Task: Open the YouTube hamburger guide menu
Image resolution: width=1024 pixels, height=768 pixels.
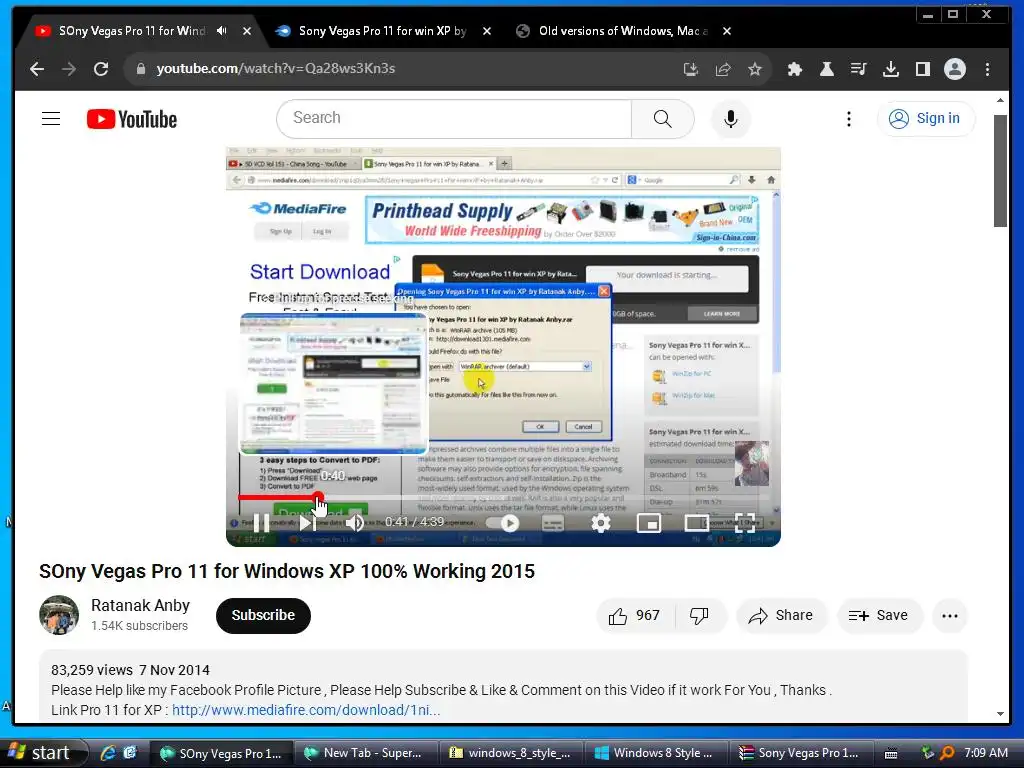Action: point(51,118)
